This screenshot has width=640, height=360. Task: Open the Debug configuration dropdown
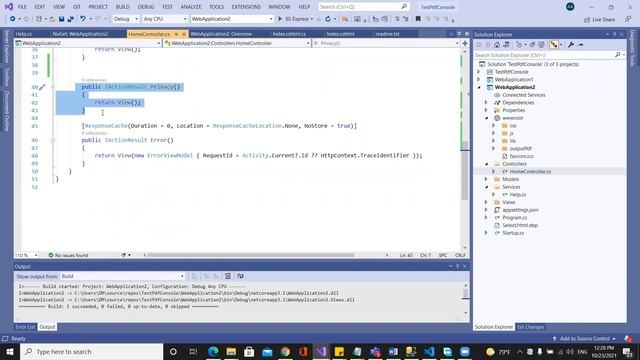(126, 19)
